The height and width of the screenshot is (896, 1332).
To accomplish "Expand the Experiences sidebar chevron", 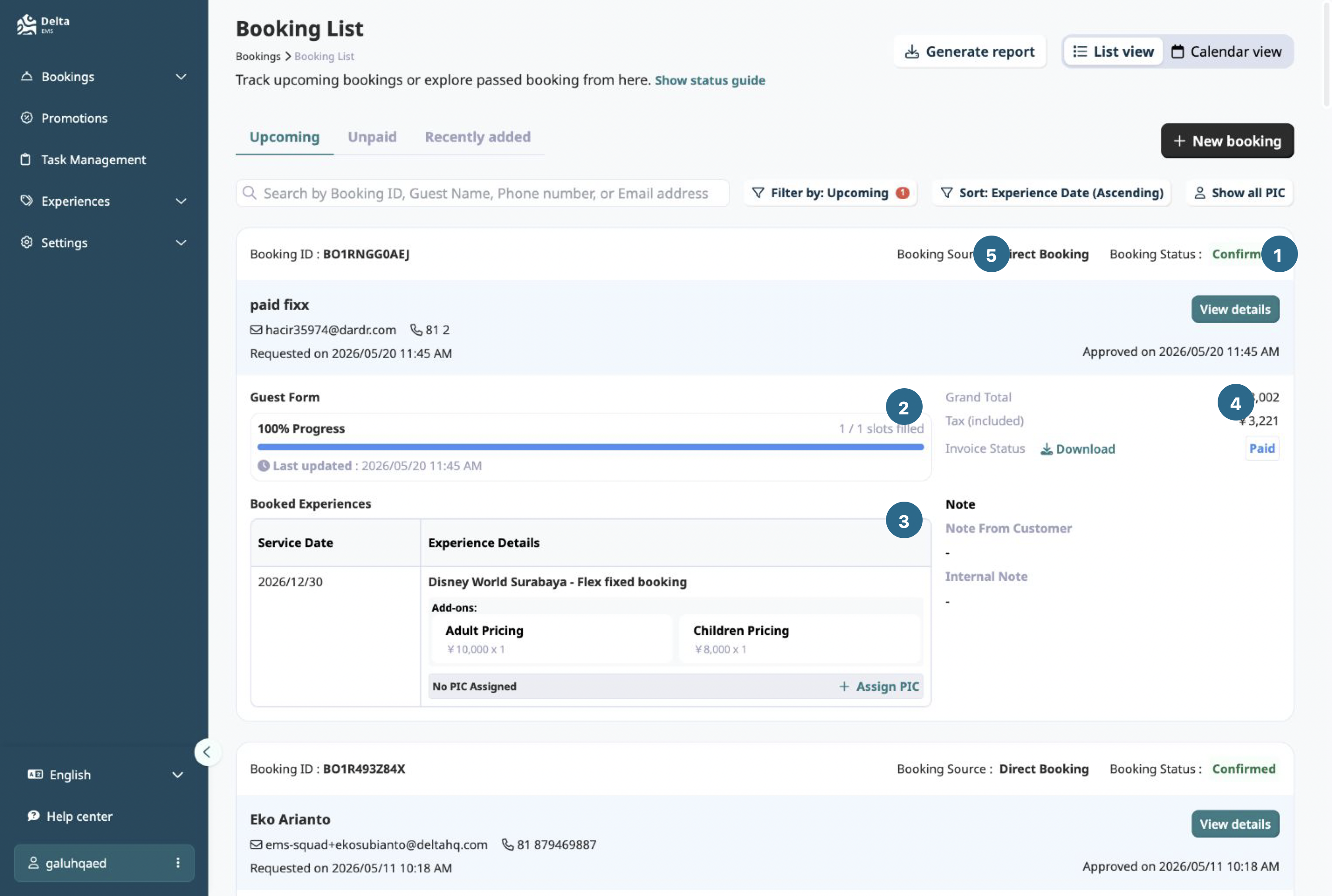I will coord(181,201).
